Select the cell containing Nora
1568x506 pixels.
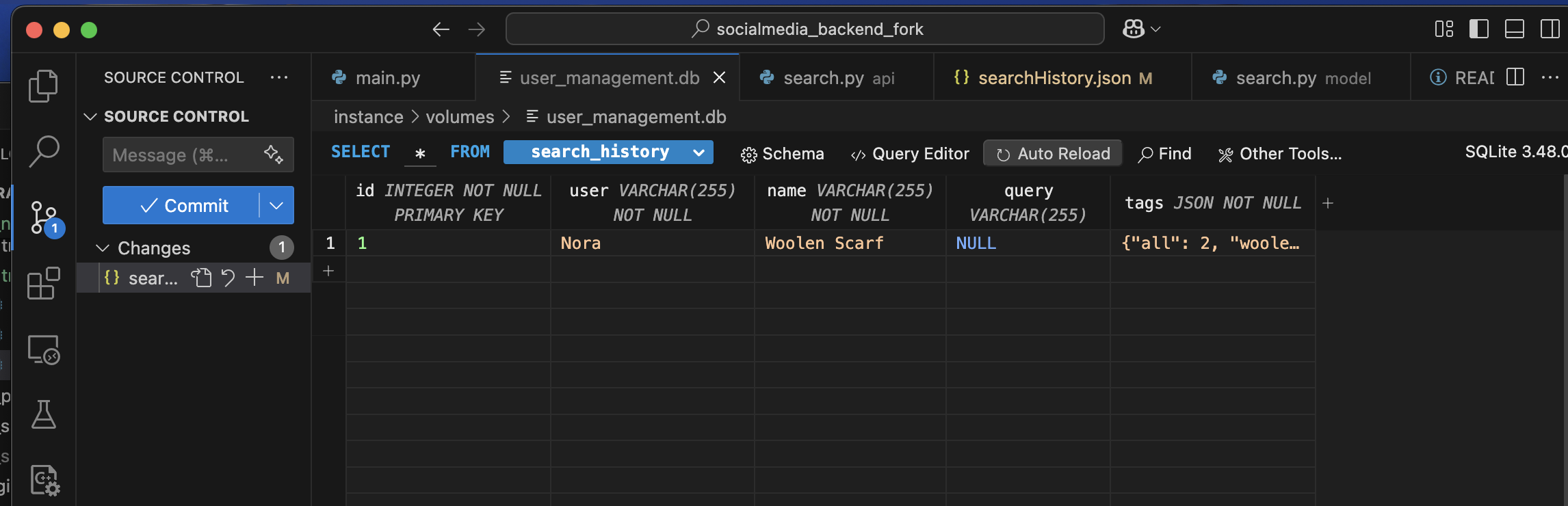click(653, 243)
